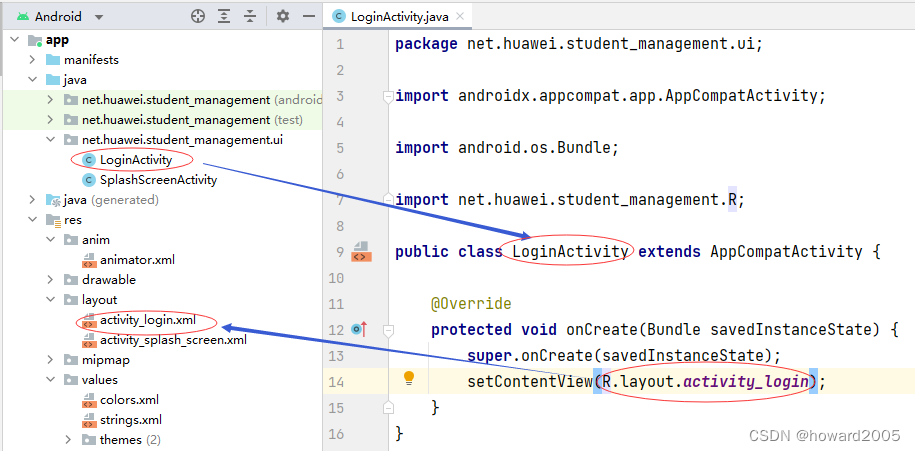Screen dimensions: 915x451
Task: Select the drawable folder row
Action: (162, 280)
